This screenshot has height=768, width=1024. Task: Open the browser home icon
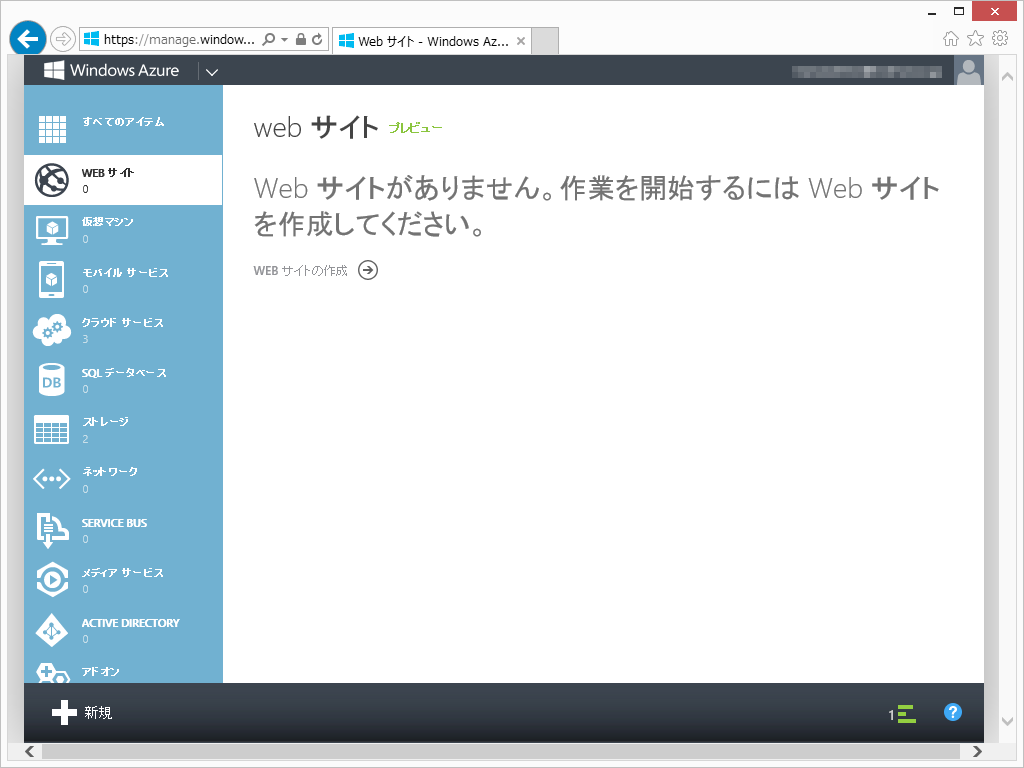pos(951,39)
